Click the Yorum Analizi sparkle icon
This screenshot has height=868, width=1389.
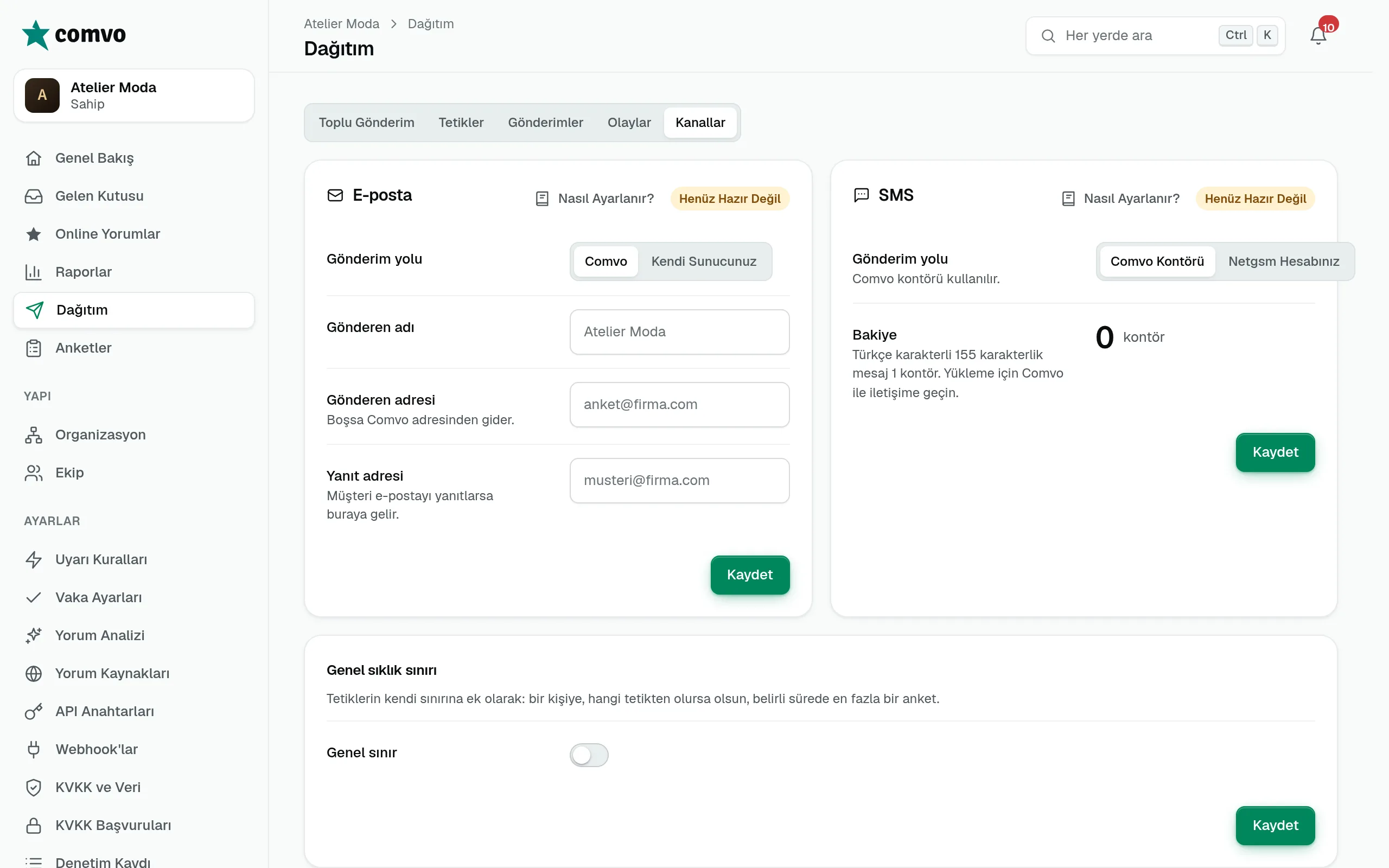34,635
